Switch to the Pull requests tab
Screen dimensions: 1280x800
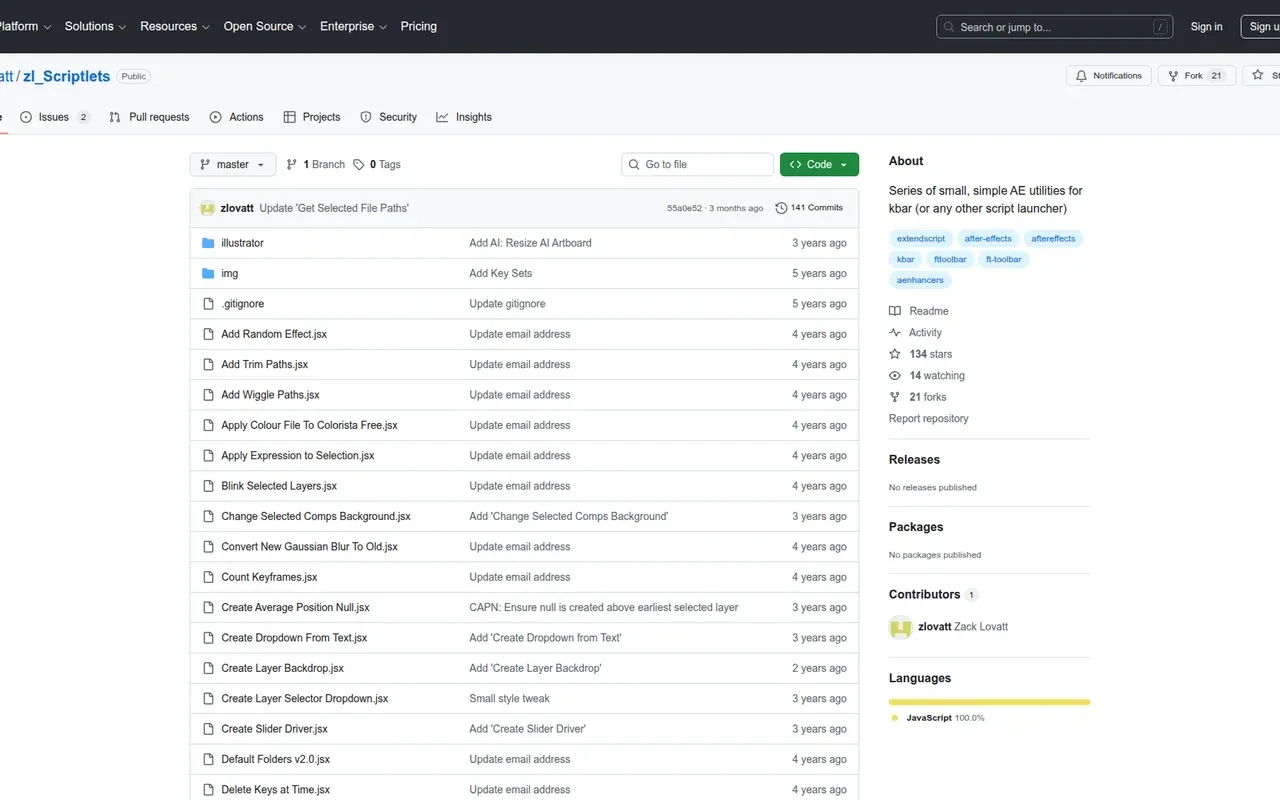point(149,117)
